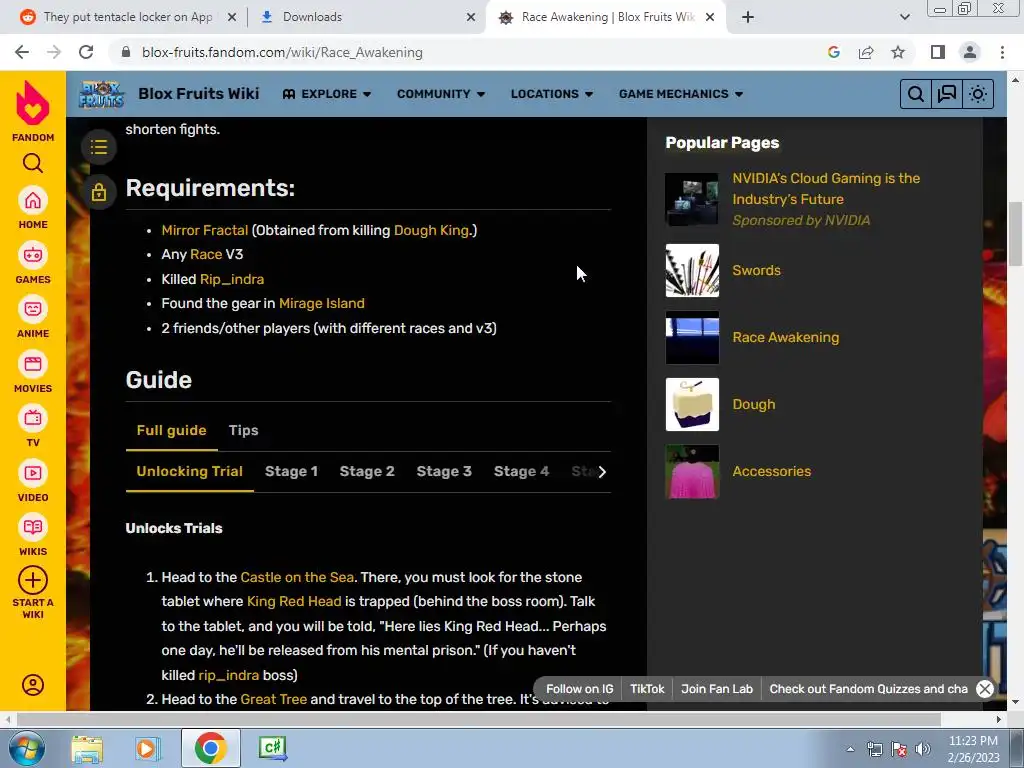Image resolution: width=1024 pixels, height=768 pixels.
Task: Expand the GAME MECHANICS dropdown menu
Action: [x=680, y=94]
